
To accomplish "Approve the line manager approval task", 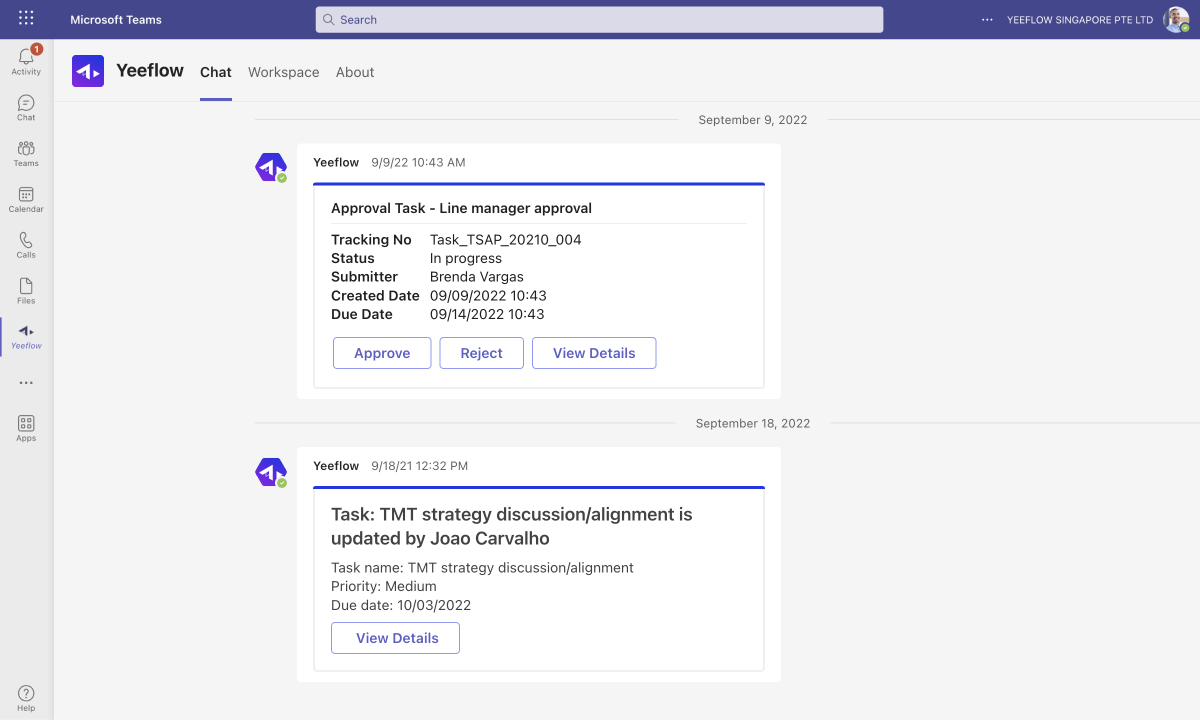I will [382, 353].
